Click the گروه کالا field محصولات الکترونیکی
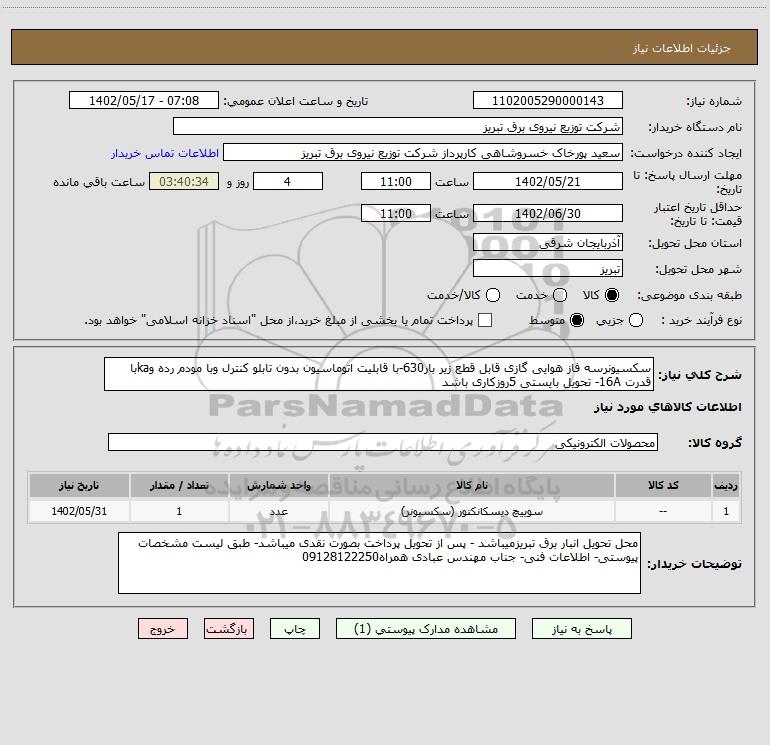The image size is (770, 745). (x=383, y=442)
